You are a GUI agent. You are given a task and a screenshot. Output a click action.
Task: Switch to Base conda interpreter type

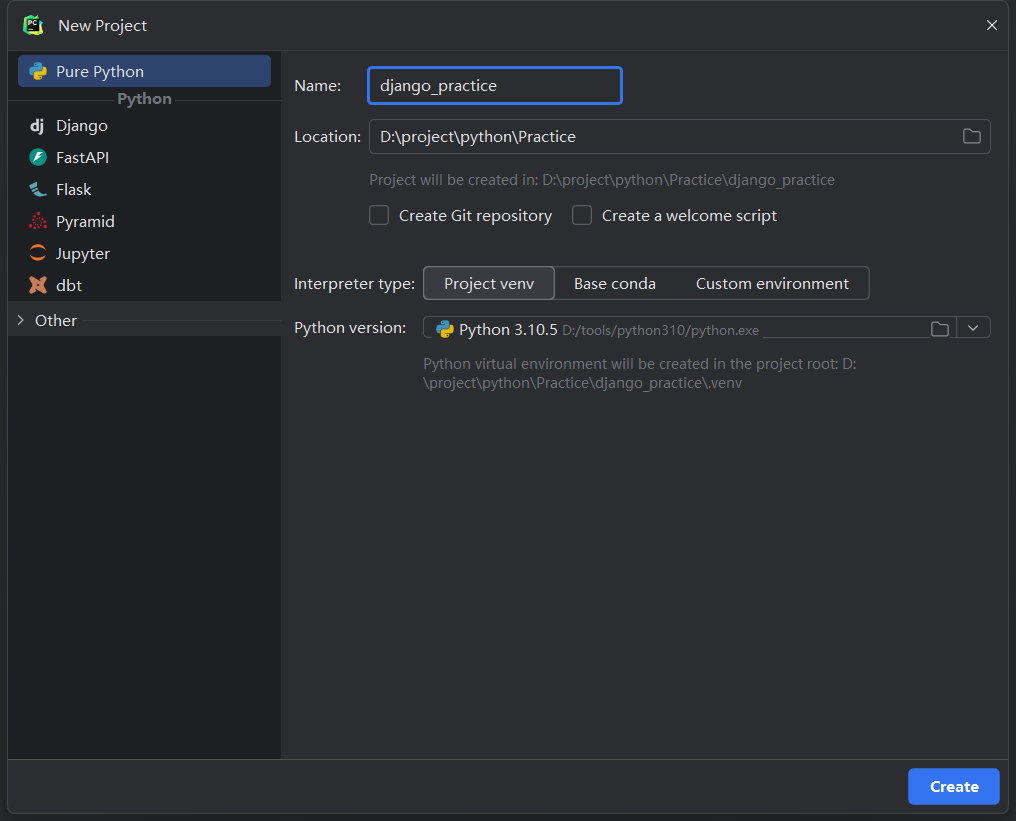(615, 283)
